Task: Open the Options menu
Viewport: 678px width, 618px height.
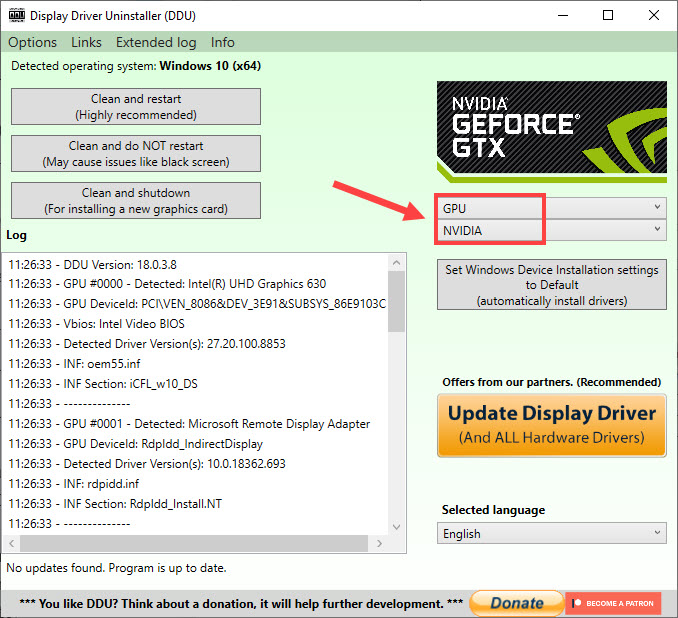Action: [32, 42]
